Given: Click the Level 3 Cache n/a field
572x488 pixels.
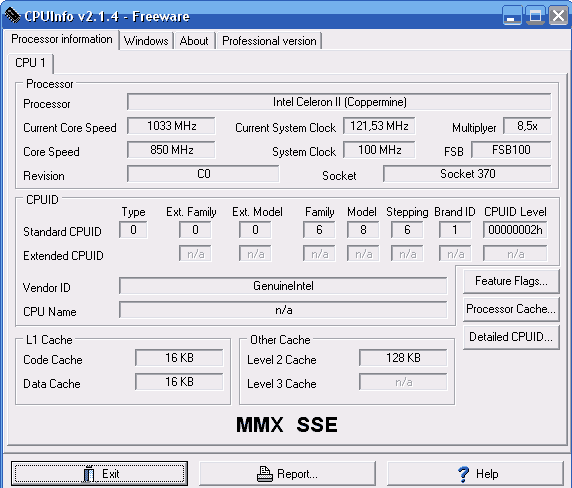Looking at the screenshot, I should click(403, 382).
